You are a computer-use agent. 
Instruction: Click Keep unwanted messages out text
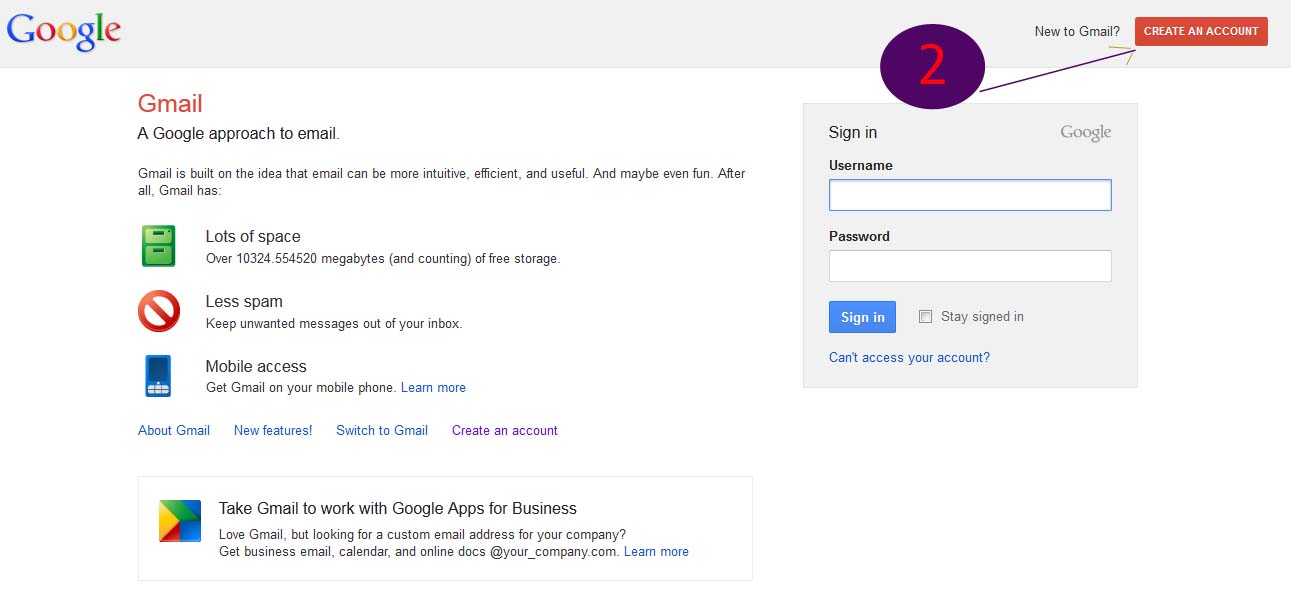pyautogui.click(x=334, y=323)
